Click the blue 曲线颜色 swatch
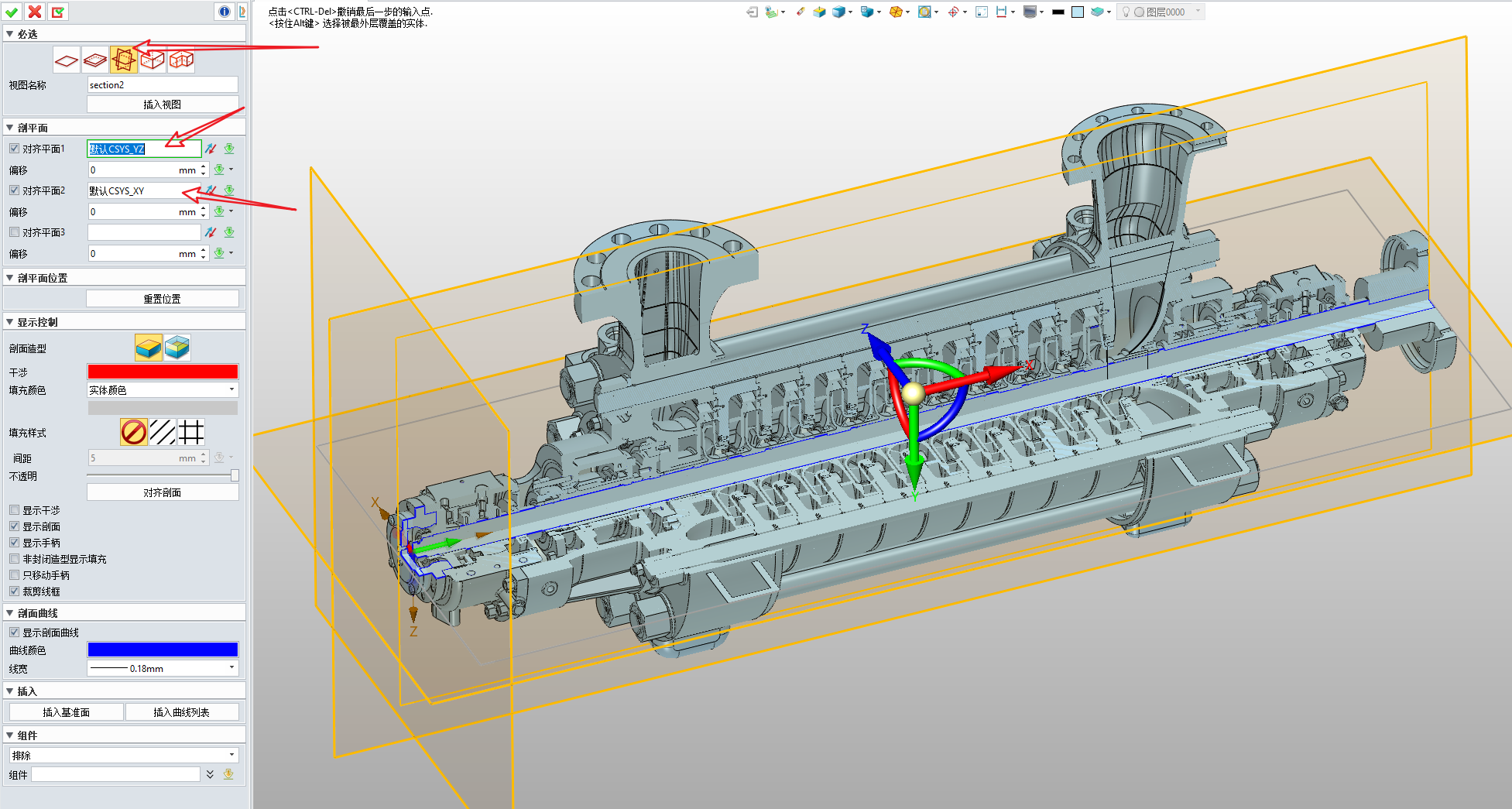The width and height of the screenshot is (1512, 809). pos(163,650)
